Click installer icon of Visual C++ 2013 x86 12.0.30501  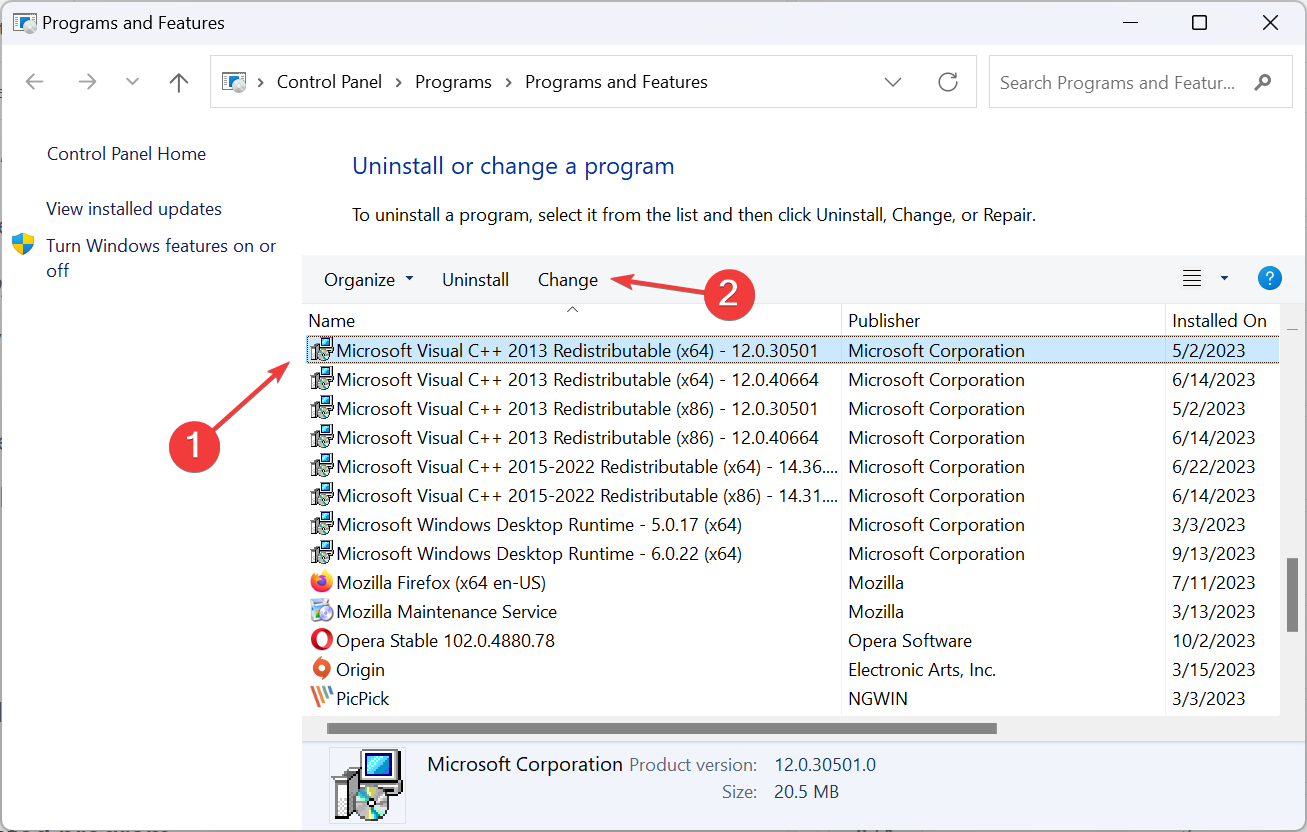point(321,409)
